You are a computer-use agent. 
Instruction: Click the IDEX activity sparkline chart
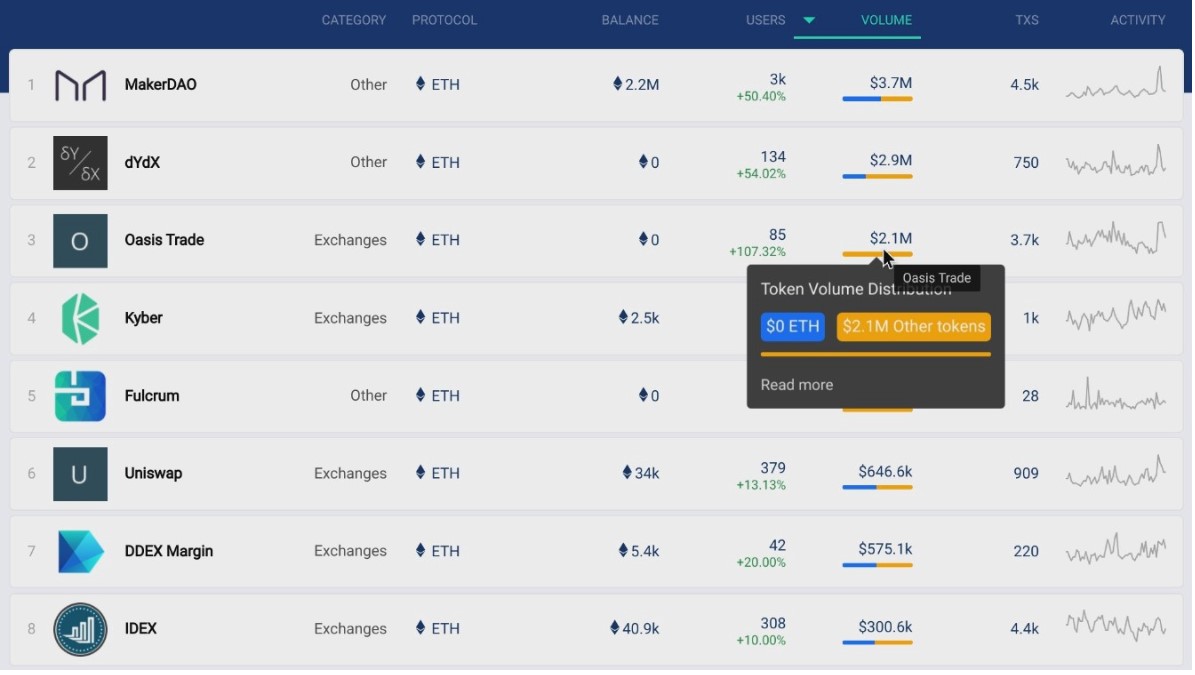click(1116, 627)
